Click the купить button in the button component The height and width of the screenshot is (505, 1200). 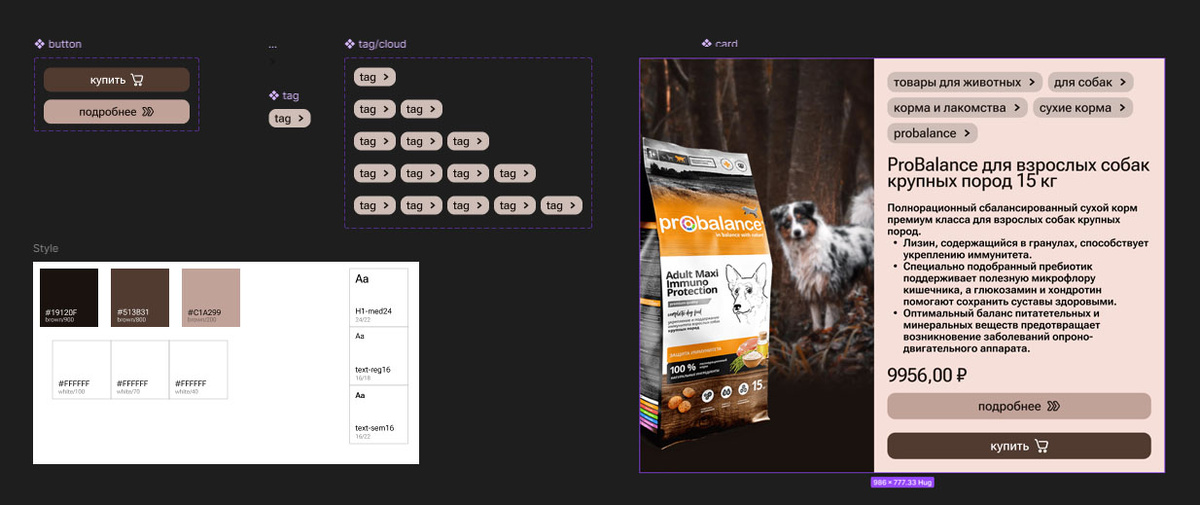(x=116, y=80)
